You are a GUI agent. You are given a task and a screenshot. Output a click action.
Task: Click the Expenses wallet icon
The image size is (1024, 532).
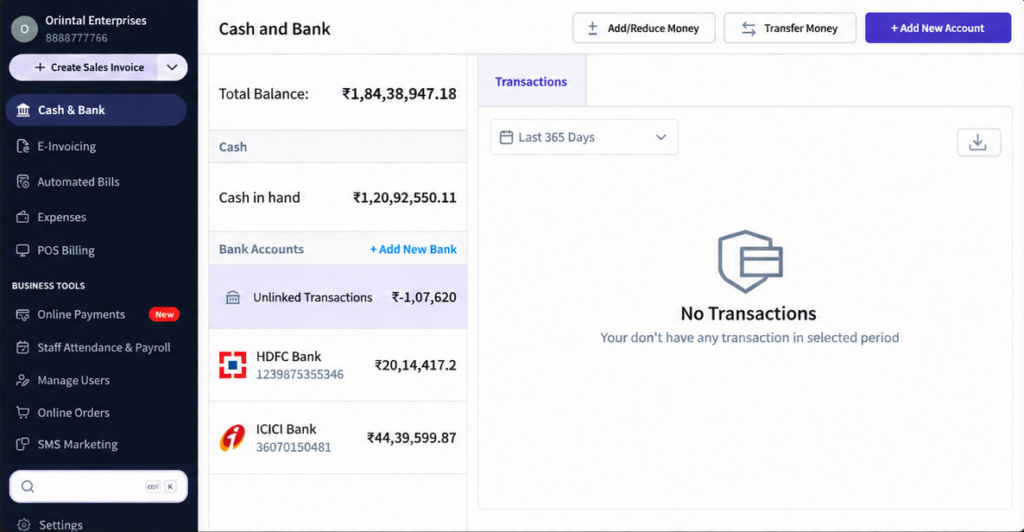[23, 217]
